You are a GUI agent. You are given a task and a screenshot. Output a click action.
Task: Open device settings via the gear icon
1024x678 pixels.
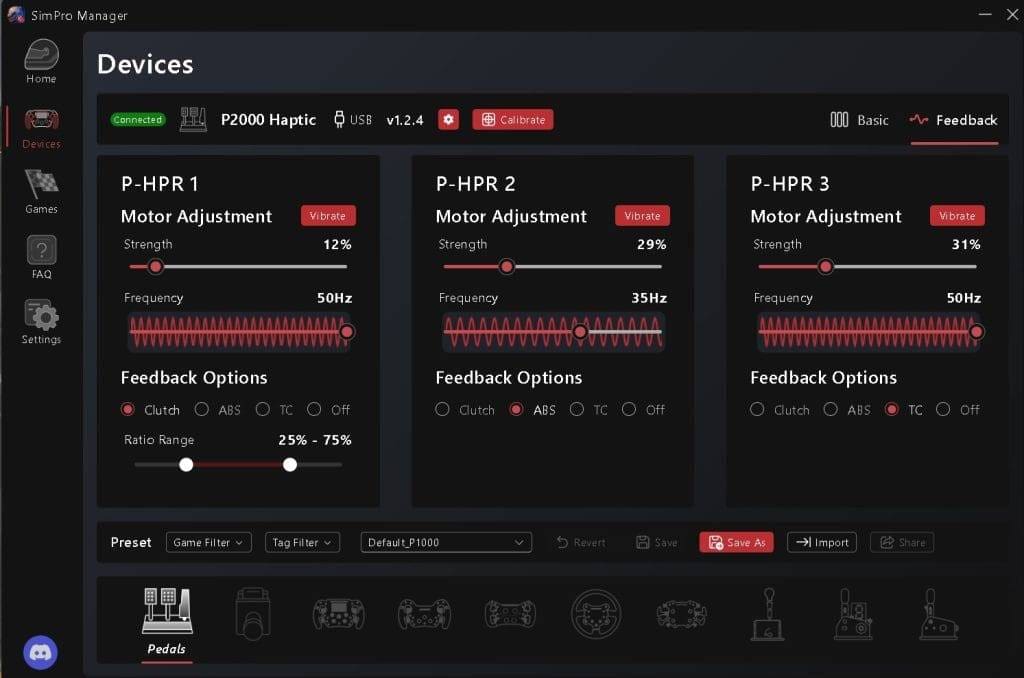448,119
